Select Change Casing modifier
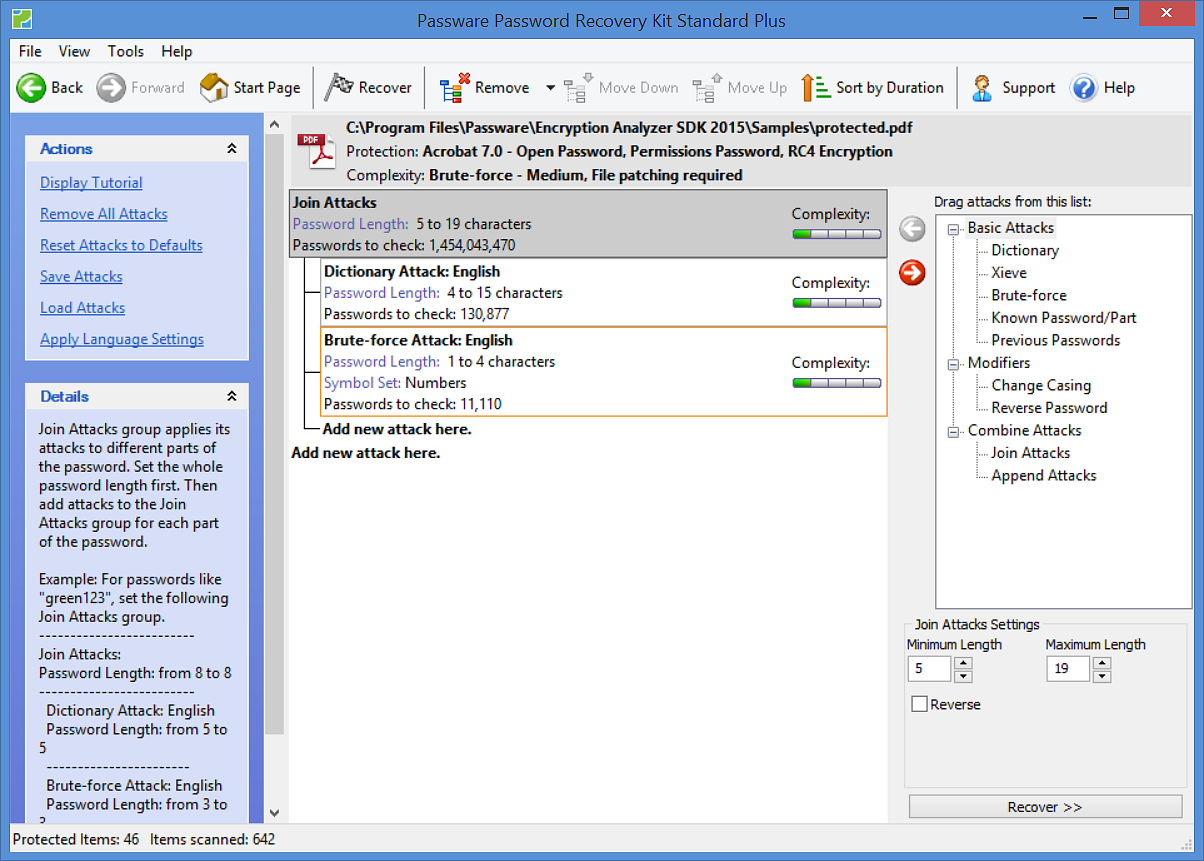This screenshot has height=861, width=1204. [1041, 385]
